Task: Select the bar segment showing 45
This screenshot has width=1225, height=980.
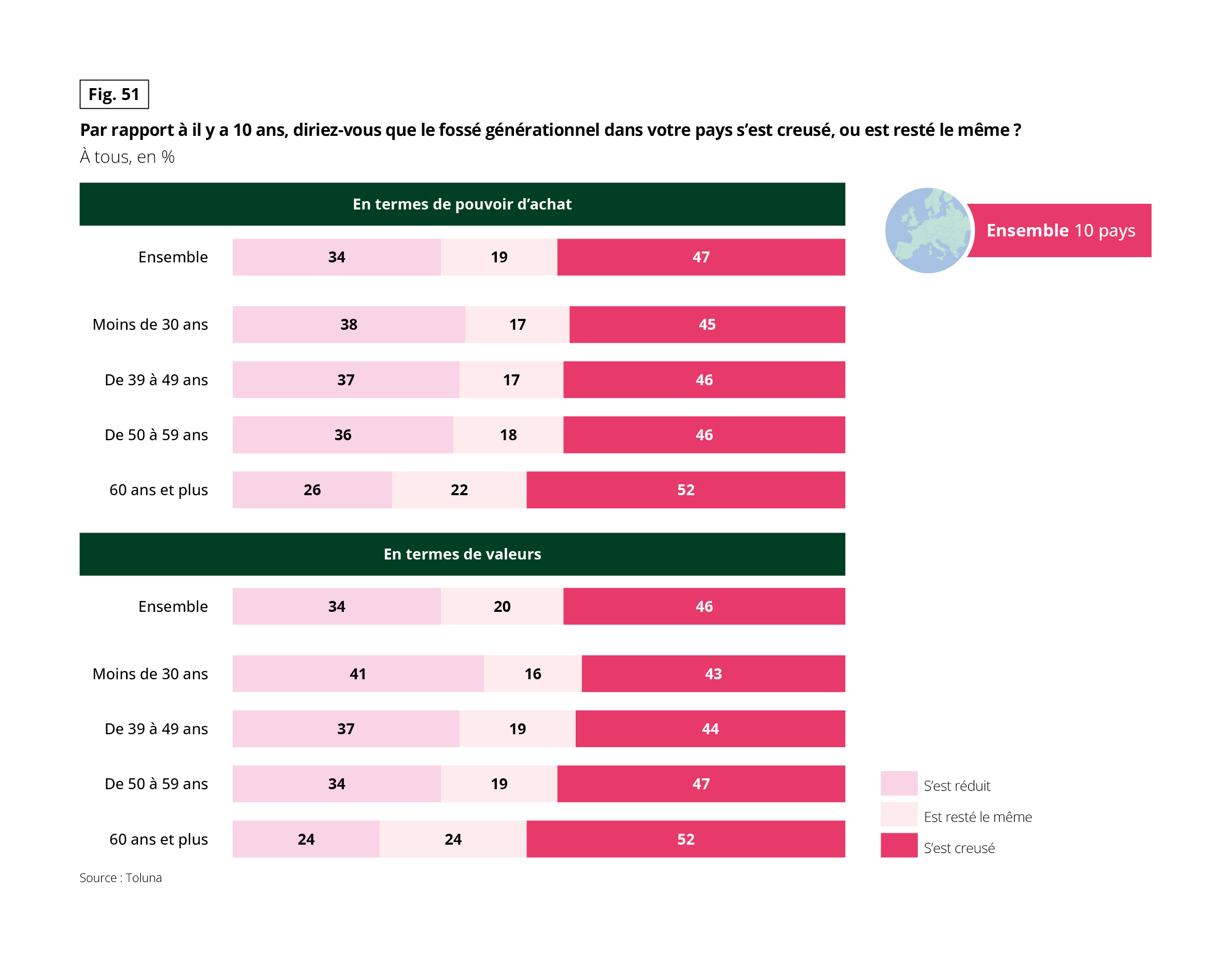Action: [707, 325]
